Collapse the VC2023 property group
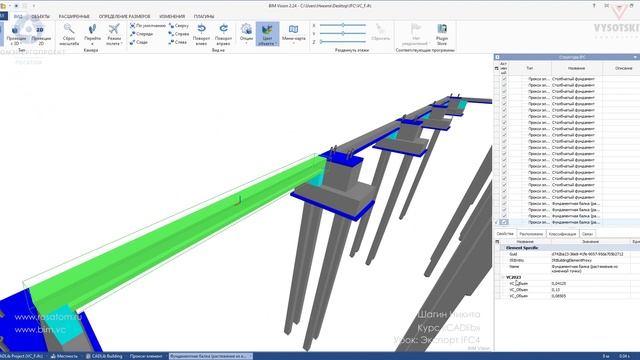This screenshot has height=360, width=640. pos(502,277)
